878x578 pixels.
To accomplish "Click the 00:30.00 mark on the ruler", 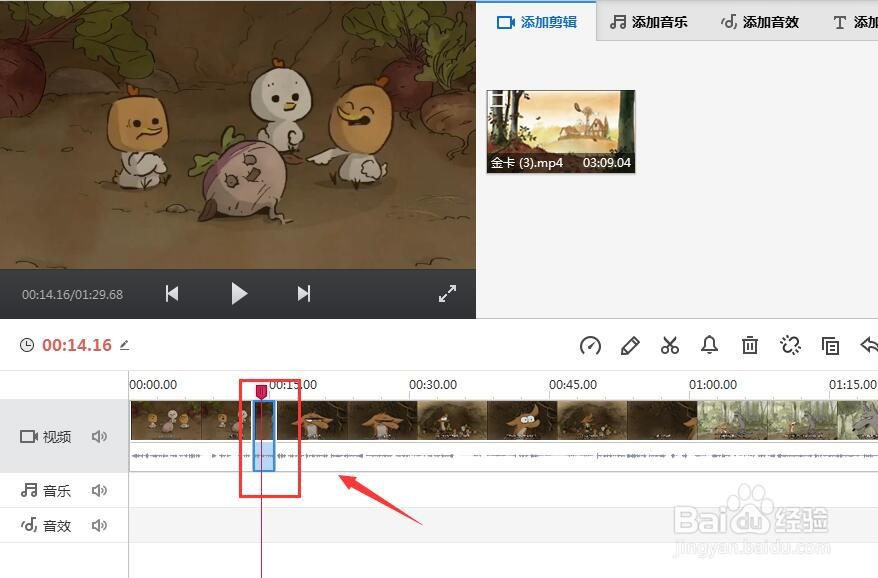I will click(x=433, y=385).
